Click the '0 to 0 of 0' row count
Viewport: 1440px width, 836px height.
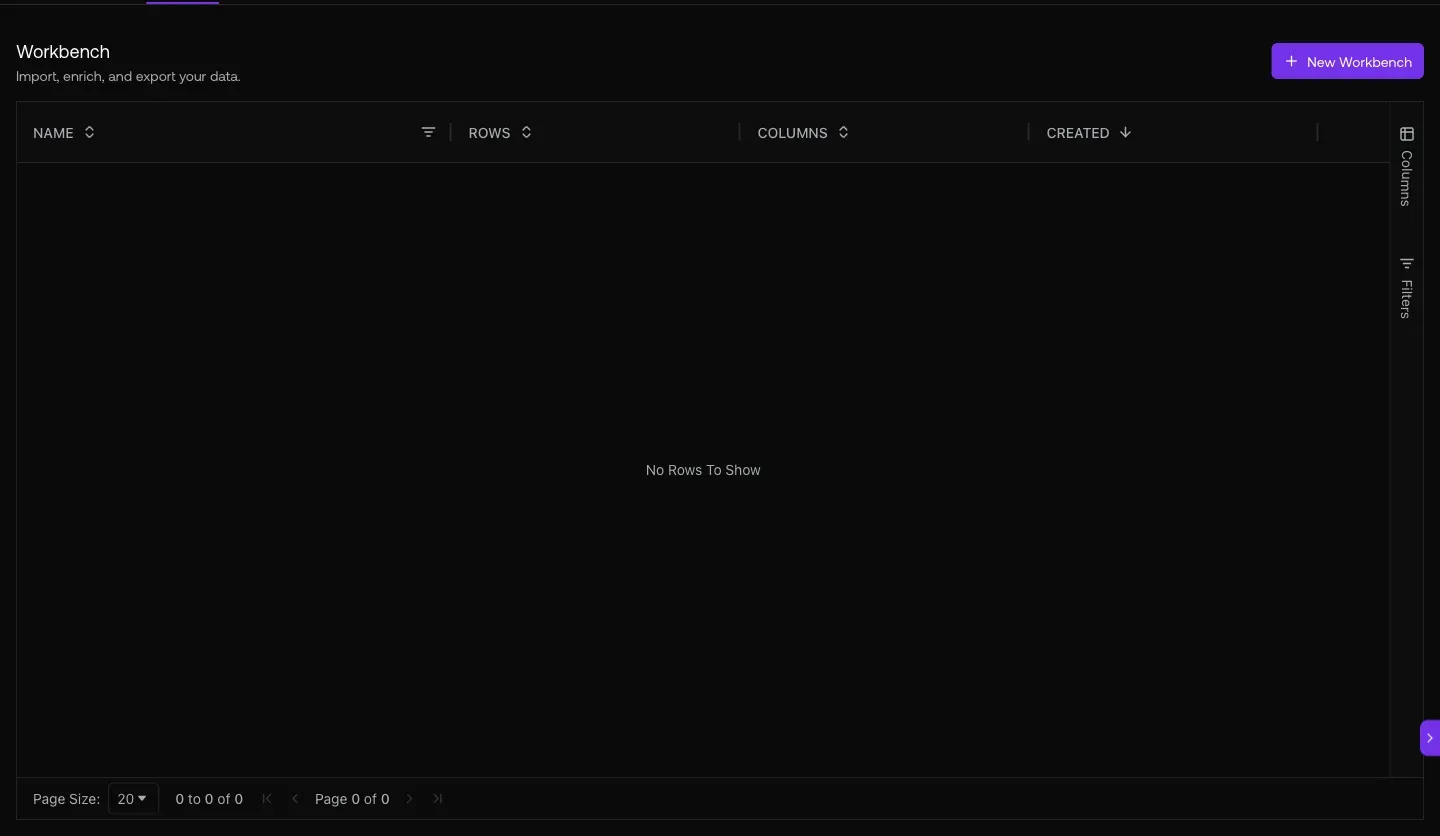(x=209, y=799)
